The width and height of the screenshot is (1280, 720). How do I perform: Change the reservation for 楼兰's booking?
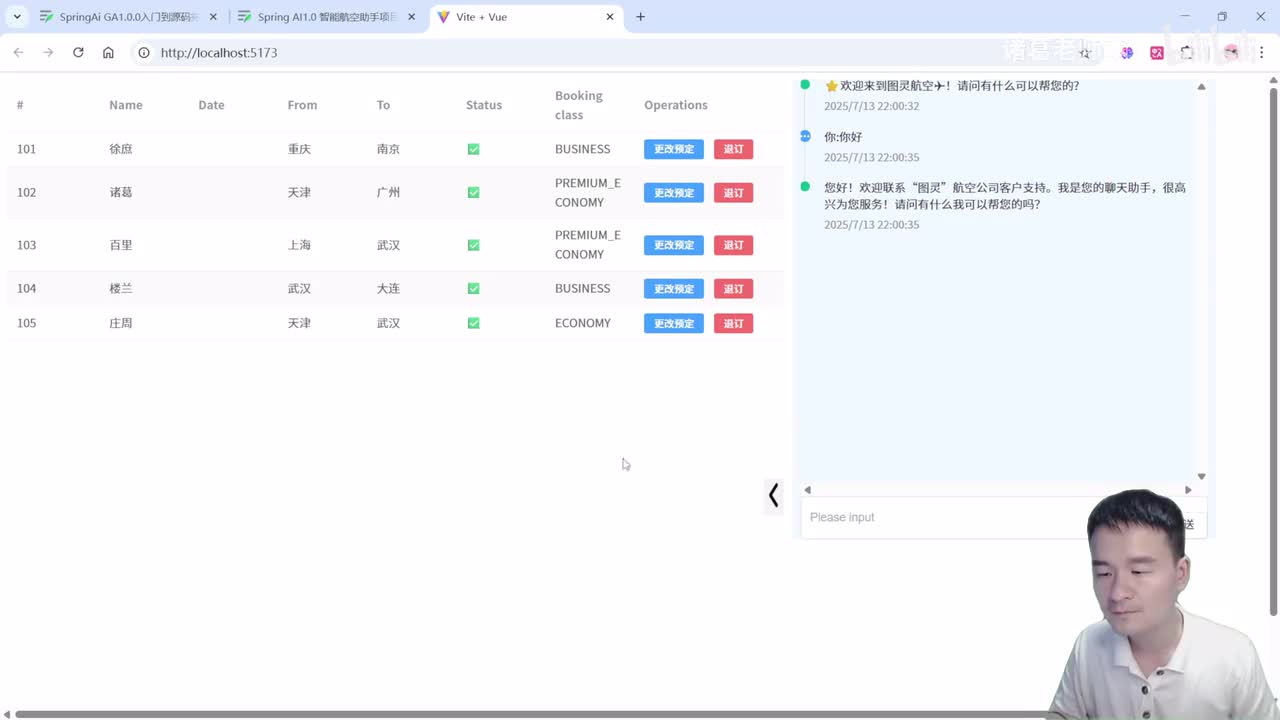tap(674, 288)
